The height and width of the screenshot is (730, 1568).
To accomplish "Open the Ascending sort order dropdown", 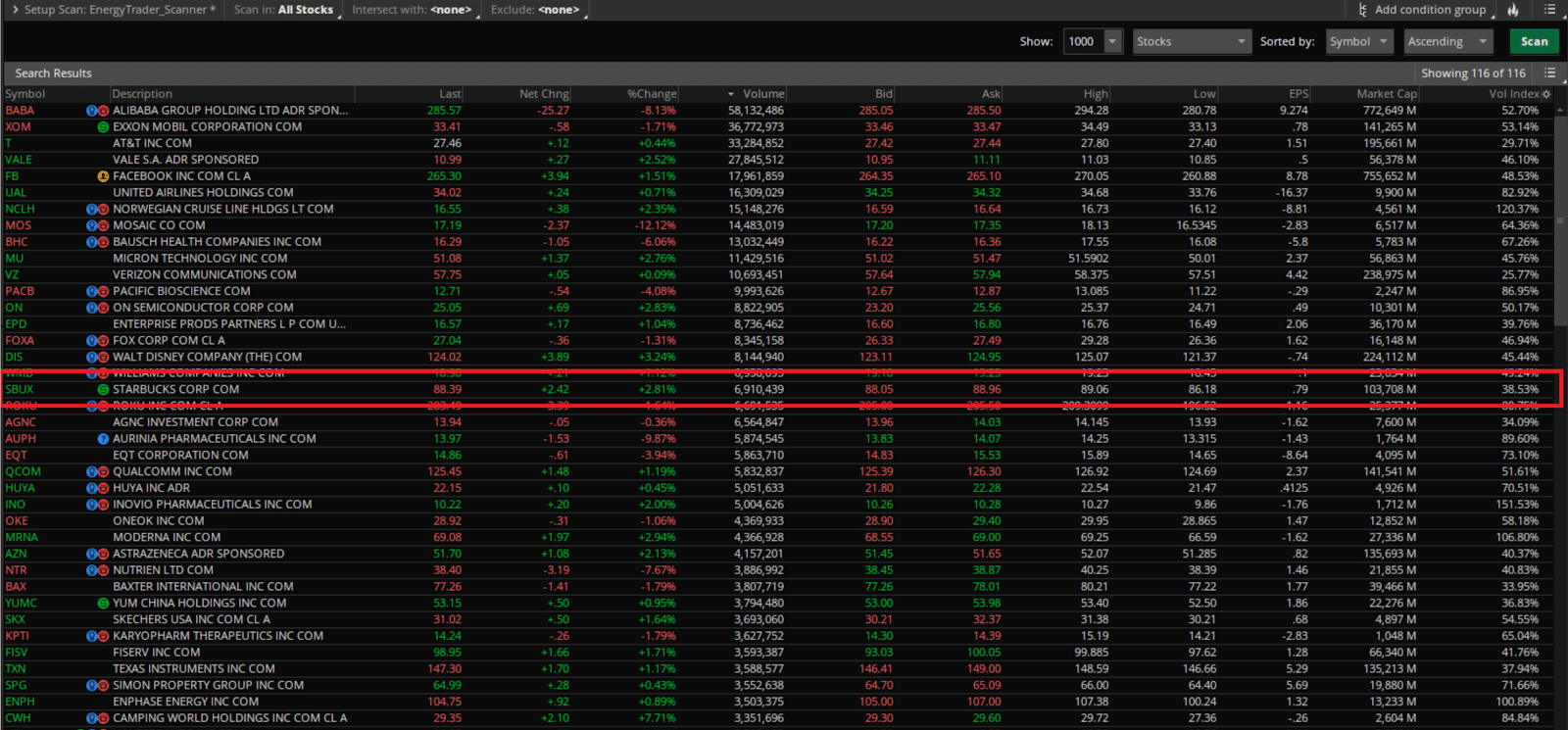I will tap(1447, 41).
